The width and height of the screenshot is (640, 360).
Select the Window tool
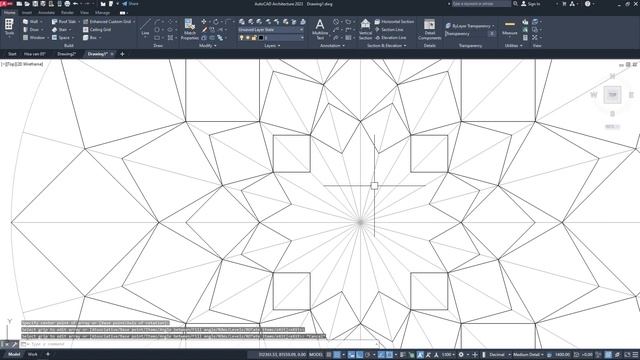click(x=35, y=38)
